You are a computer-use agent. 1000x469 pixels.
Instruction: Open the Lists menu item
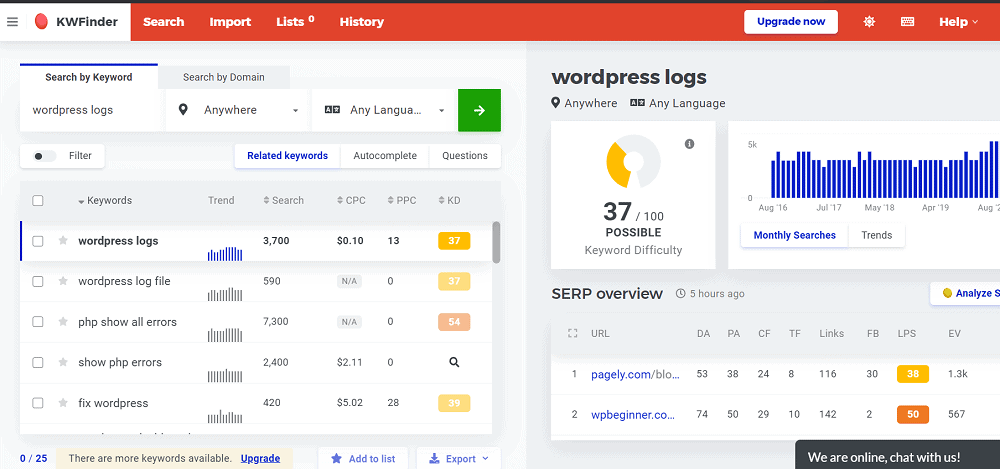[295, 22]
